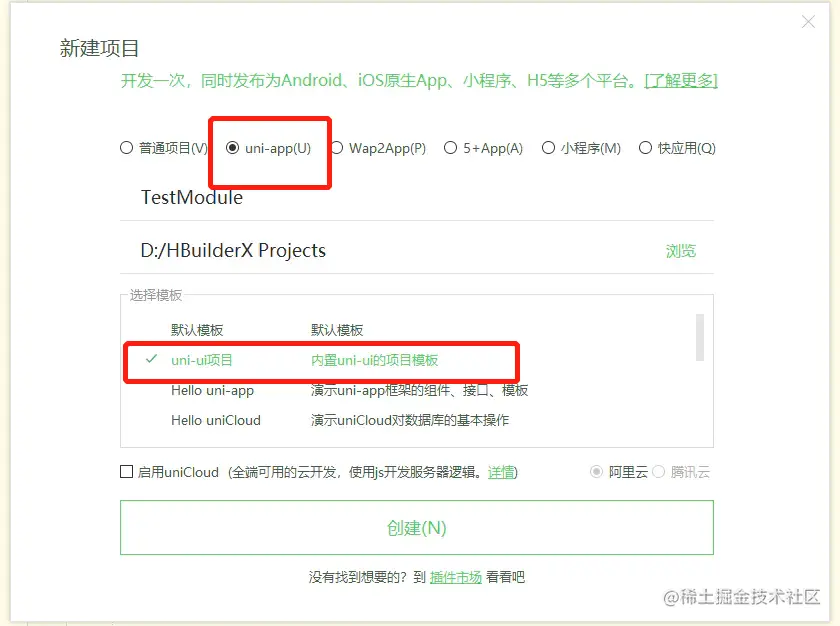Click the TestModule project name field
Image resolution: width=840 pixels, height=626 pixels.
(x=417, y=198)
